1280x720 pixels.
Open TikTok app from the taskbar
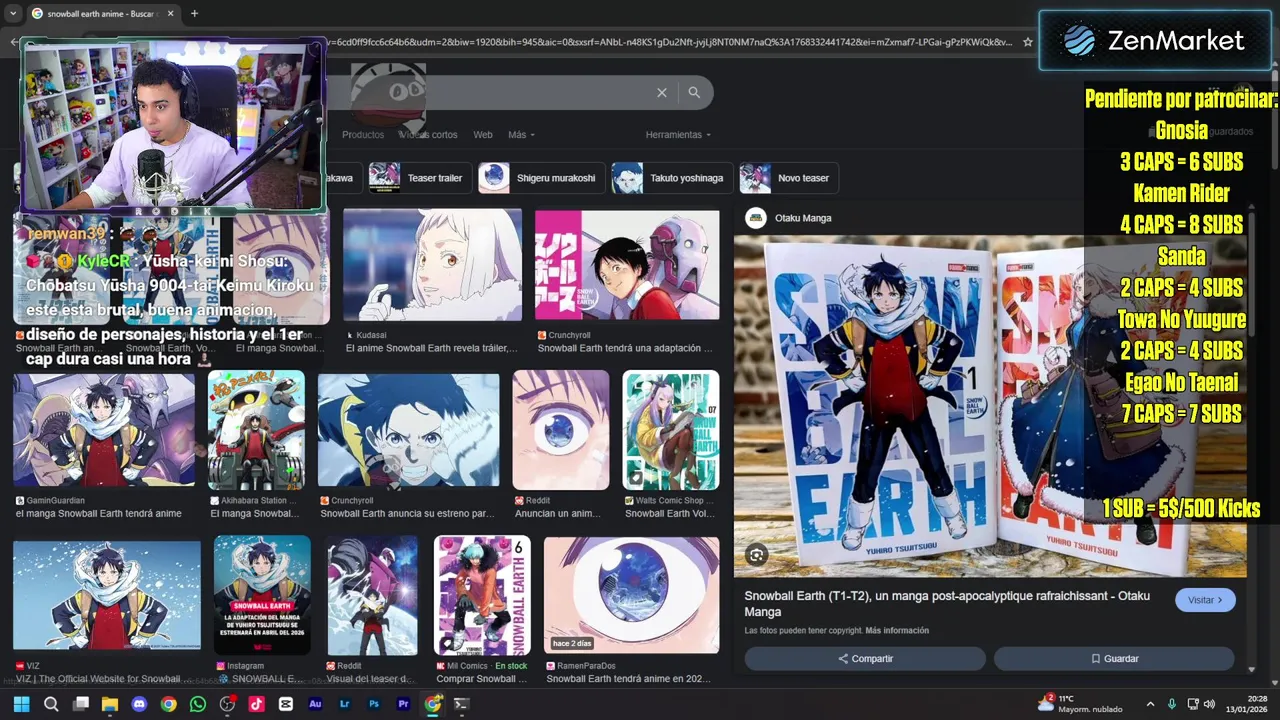pyautogui.click(x=256, y=704)
